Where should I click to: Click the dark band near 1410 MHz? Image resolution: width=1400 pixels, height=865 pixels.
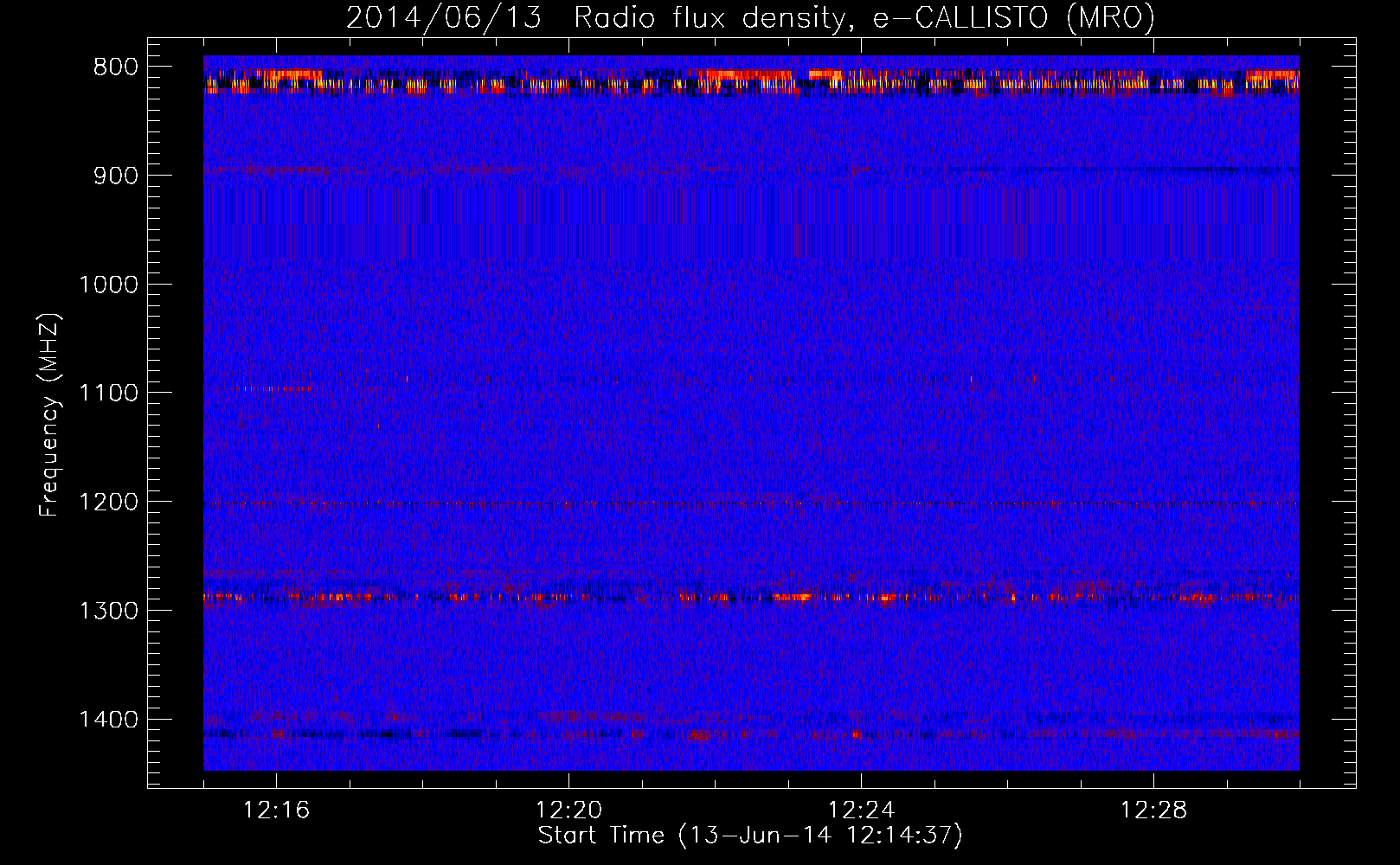[x=389, y=734]
